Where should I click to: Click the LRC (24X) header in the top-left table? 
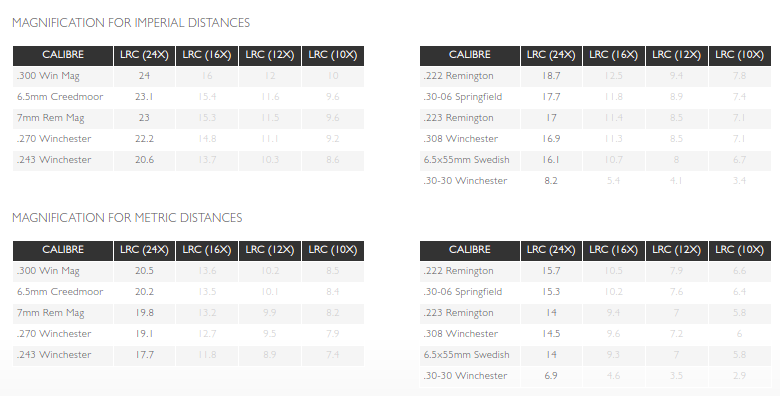[144, 55]
